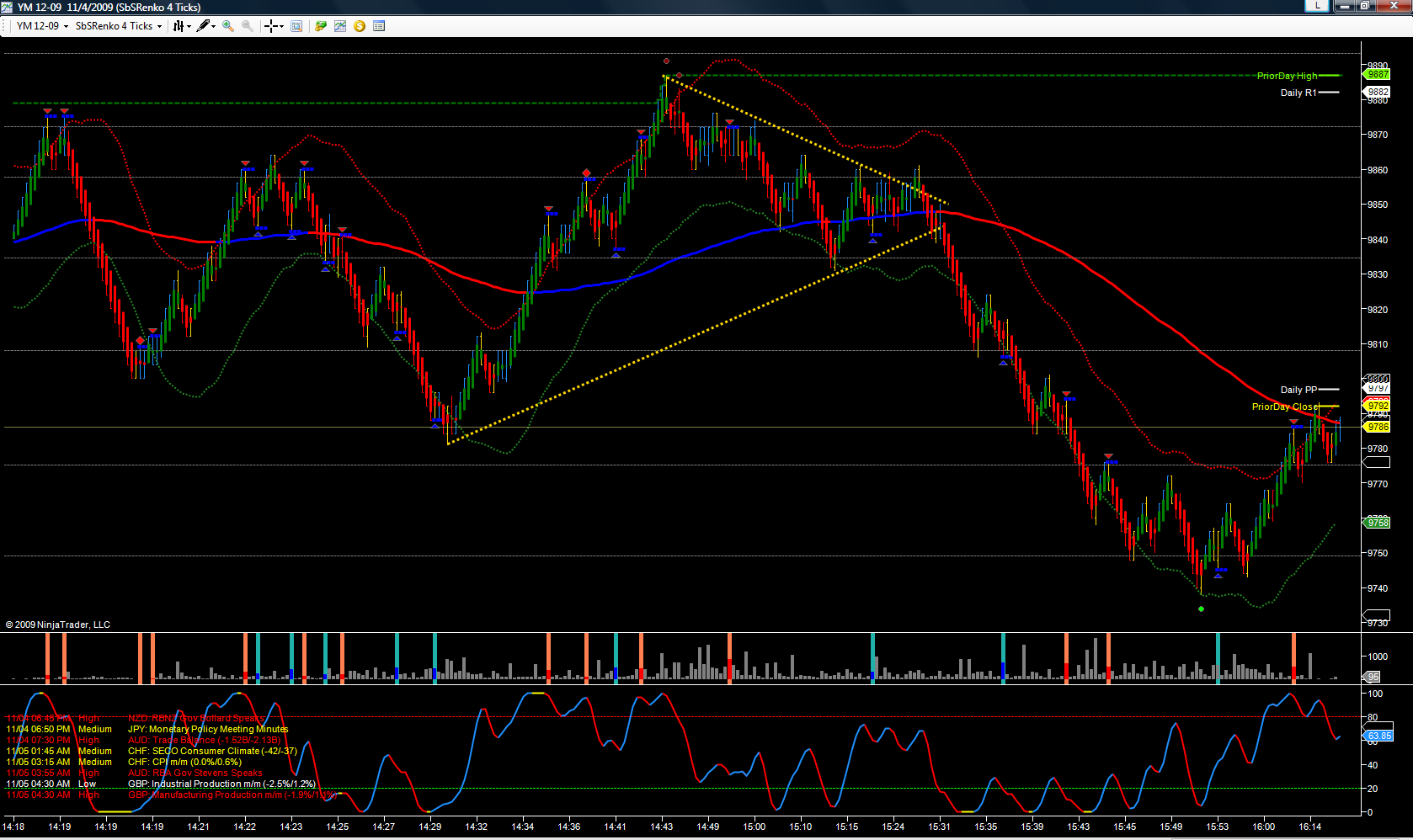Screen dimensions: 1413x840
Task: Open the strategies gold coin icon
Action: click(x=360, y=26)
